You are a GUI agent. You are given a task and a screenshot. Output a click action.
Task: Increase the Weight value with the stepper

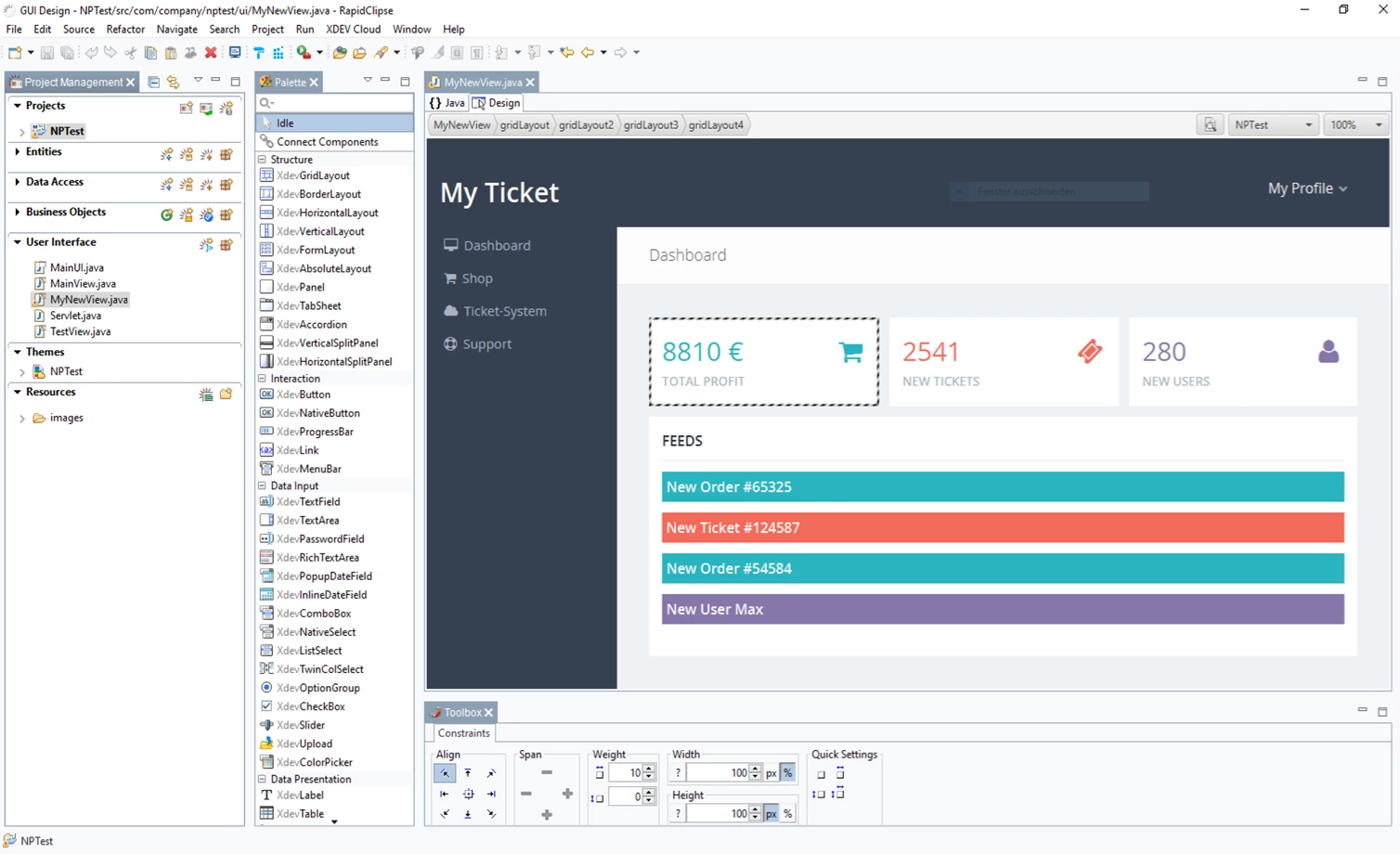point(648,768)
